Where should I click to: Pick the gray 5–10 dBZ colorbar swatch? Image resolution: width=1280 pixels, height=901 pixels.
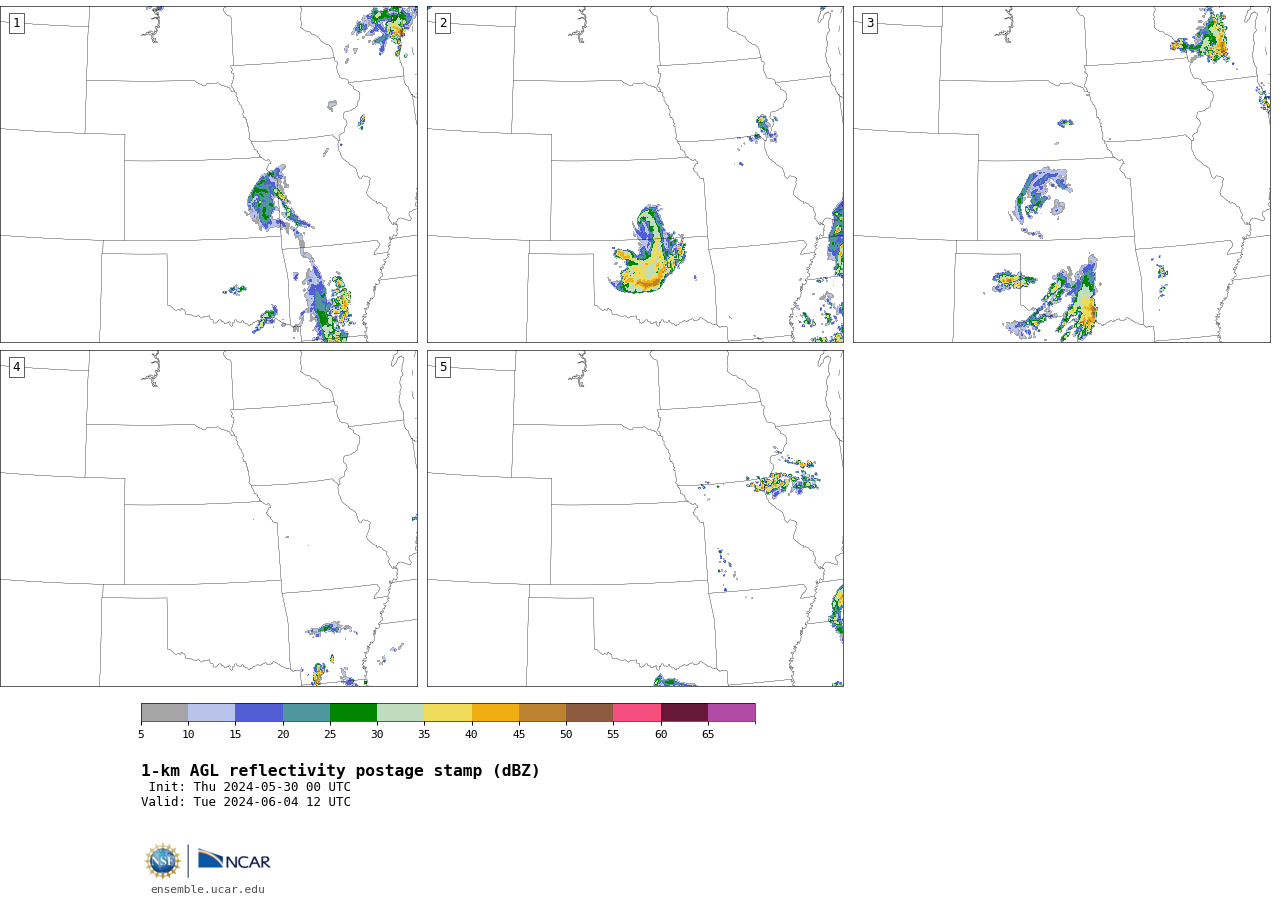pos(164,712)
